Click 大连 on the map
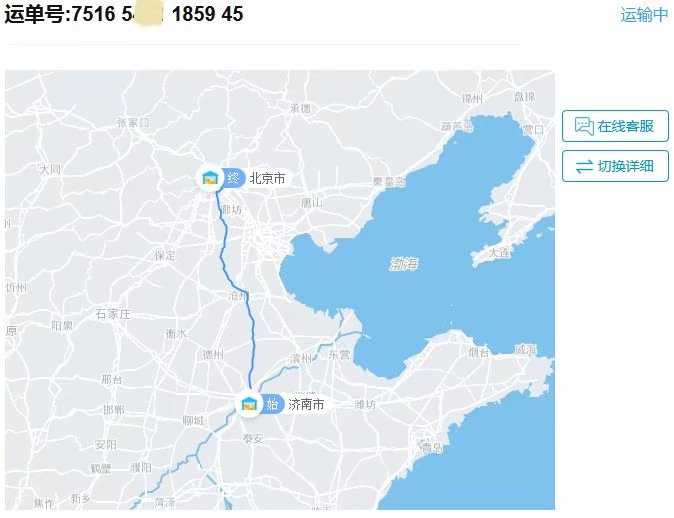674x518 pixels. pos(499,252)
